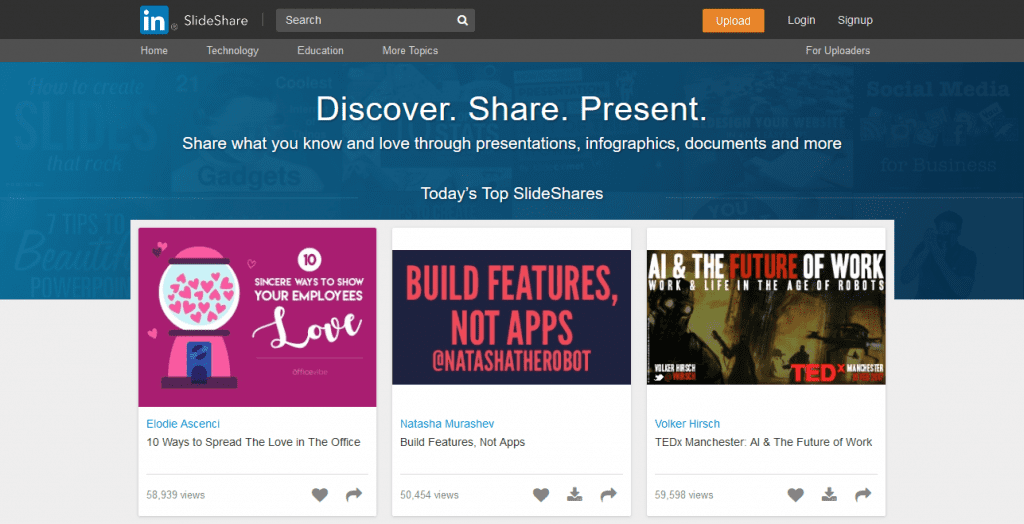This screenshot has width=1024, height=524.
Task: Share the 10 Ways to Spread Love slideshow
Action: tap(354, 495)
